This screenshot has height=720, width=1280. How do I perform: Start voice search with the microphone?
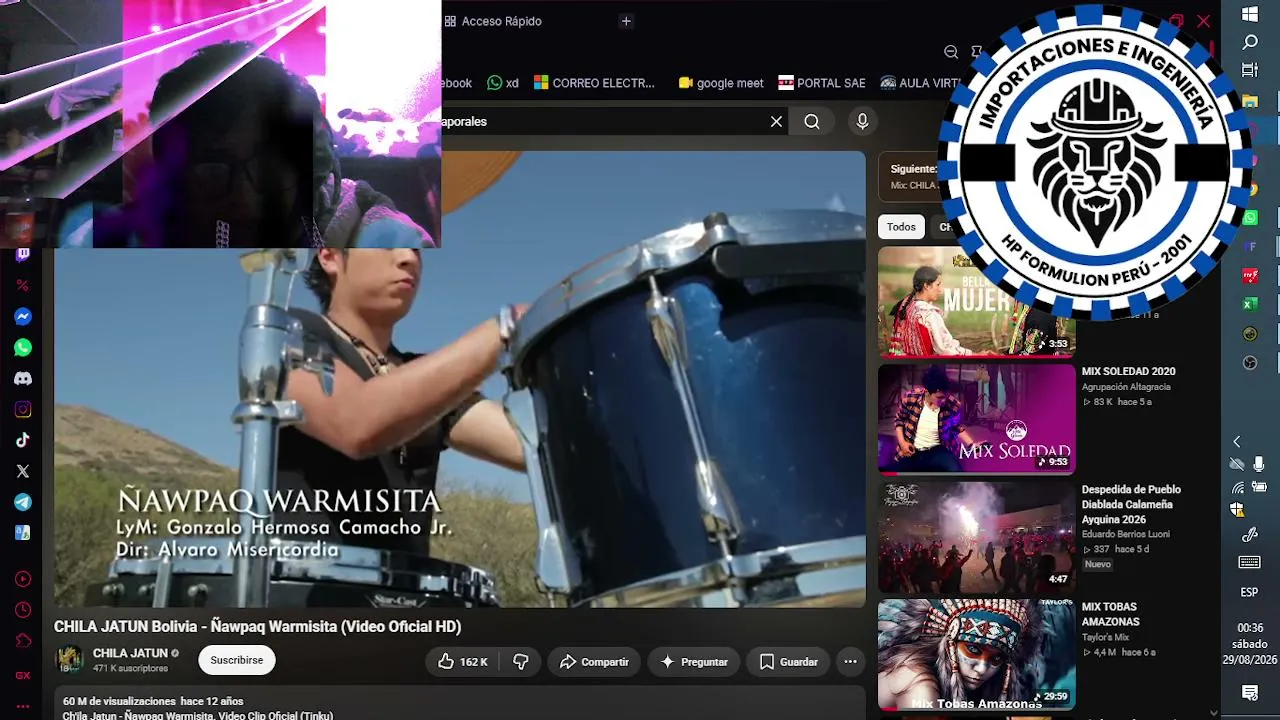(863, 122)
